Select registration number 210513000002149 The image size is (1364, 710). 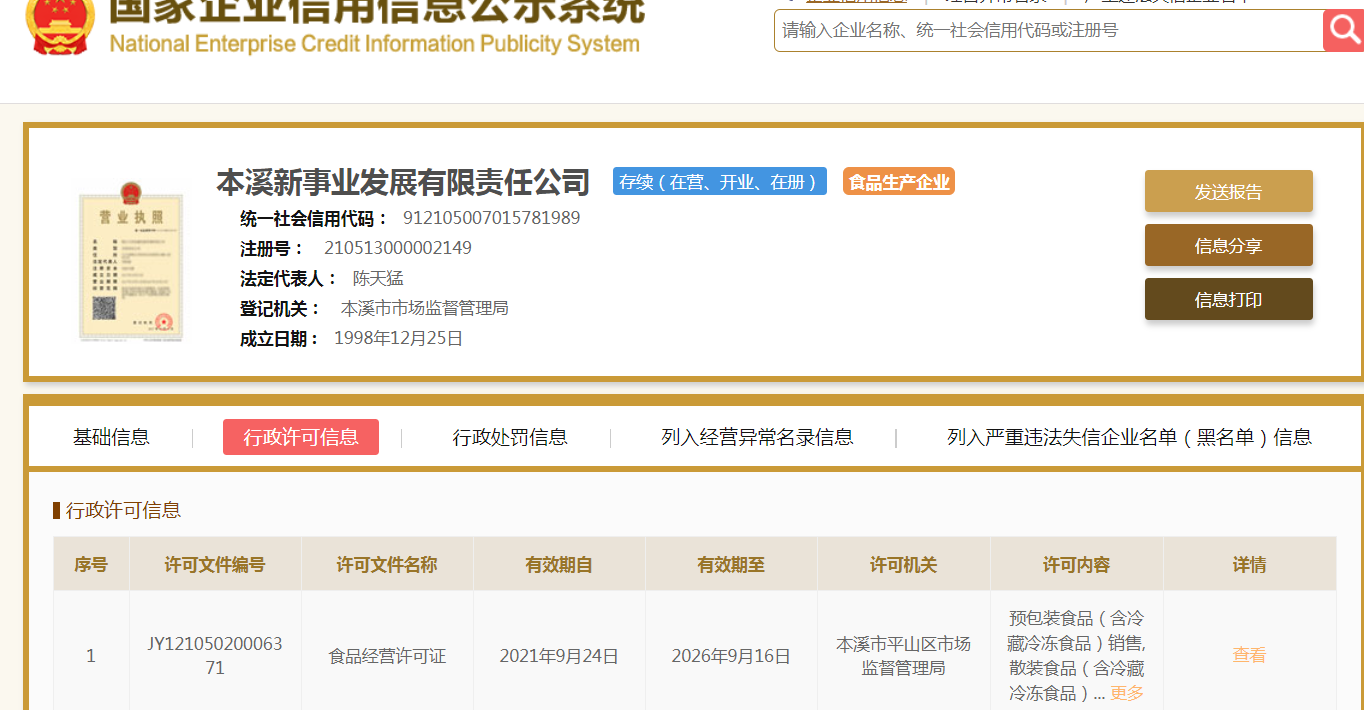[398, 248]
